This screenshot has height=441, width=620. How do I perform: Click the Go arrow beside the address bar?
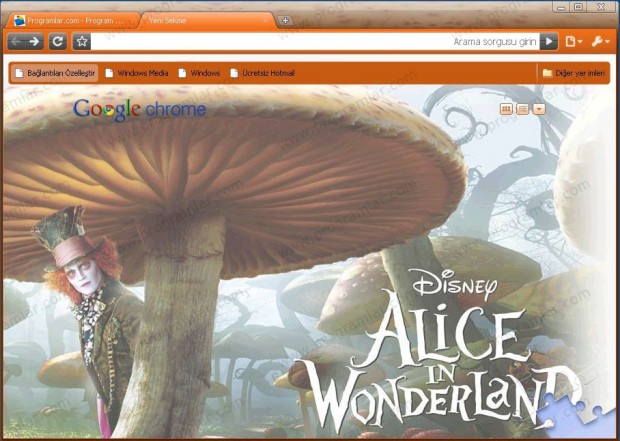[549, 41]
